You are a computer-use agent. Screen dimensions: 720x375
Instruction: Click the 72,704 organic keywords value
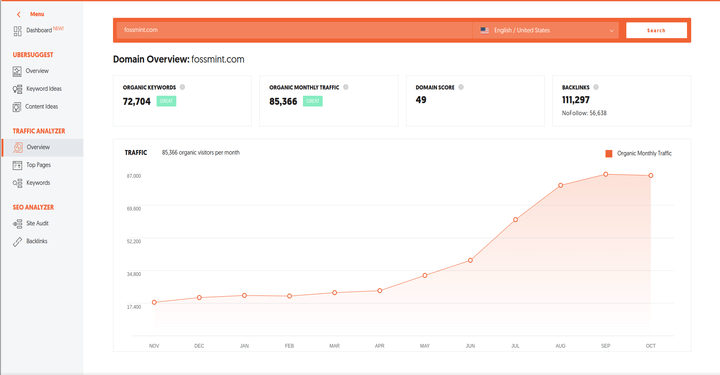[137, 102]
